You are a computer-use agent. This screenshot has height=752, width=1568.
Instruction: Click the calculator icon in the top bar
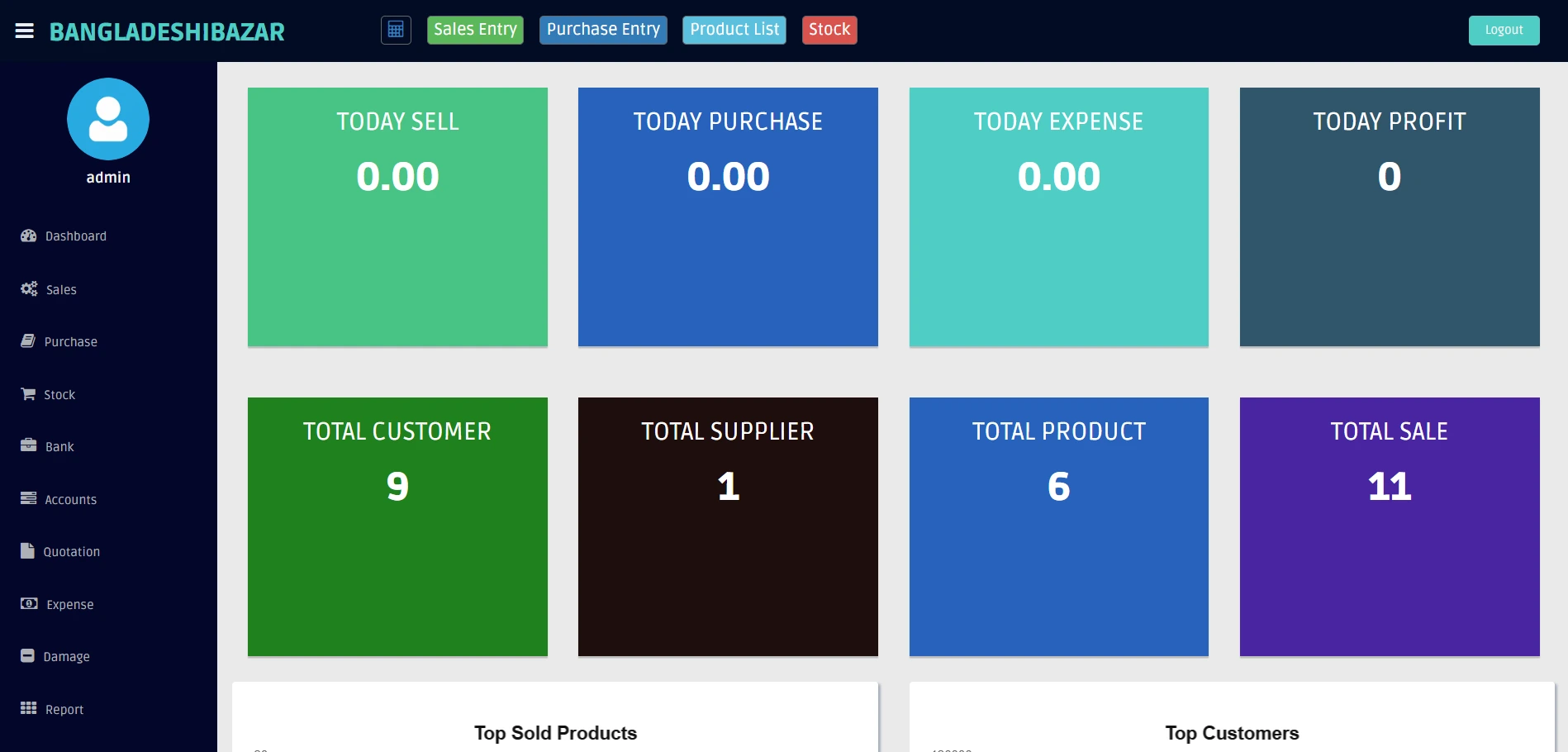pyautogui.click(x=395, y=30)
